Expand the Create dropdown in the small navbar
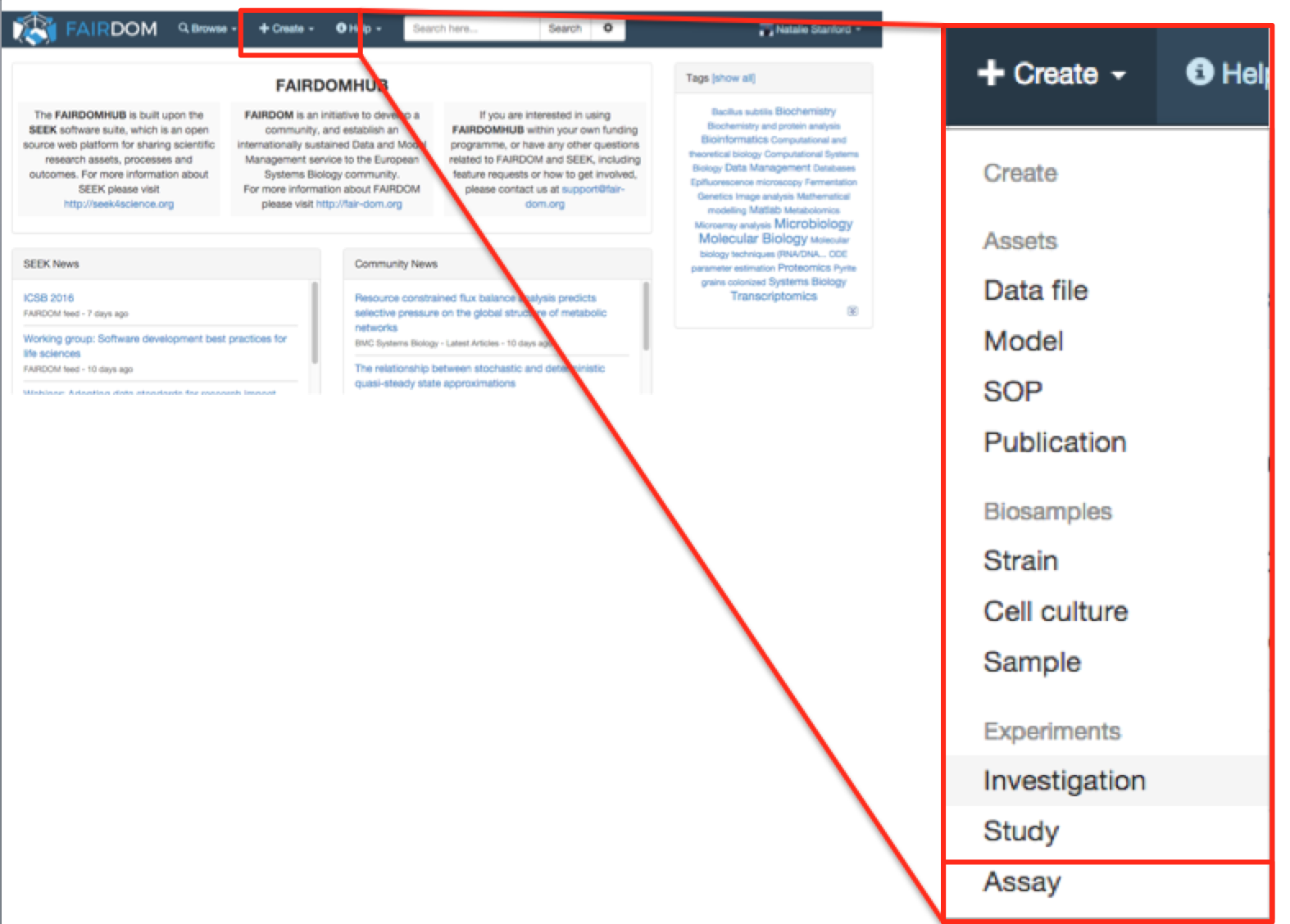Screen dimensions: 1290x924 (x=286, y=29)
